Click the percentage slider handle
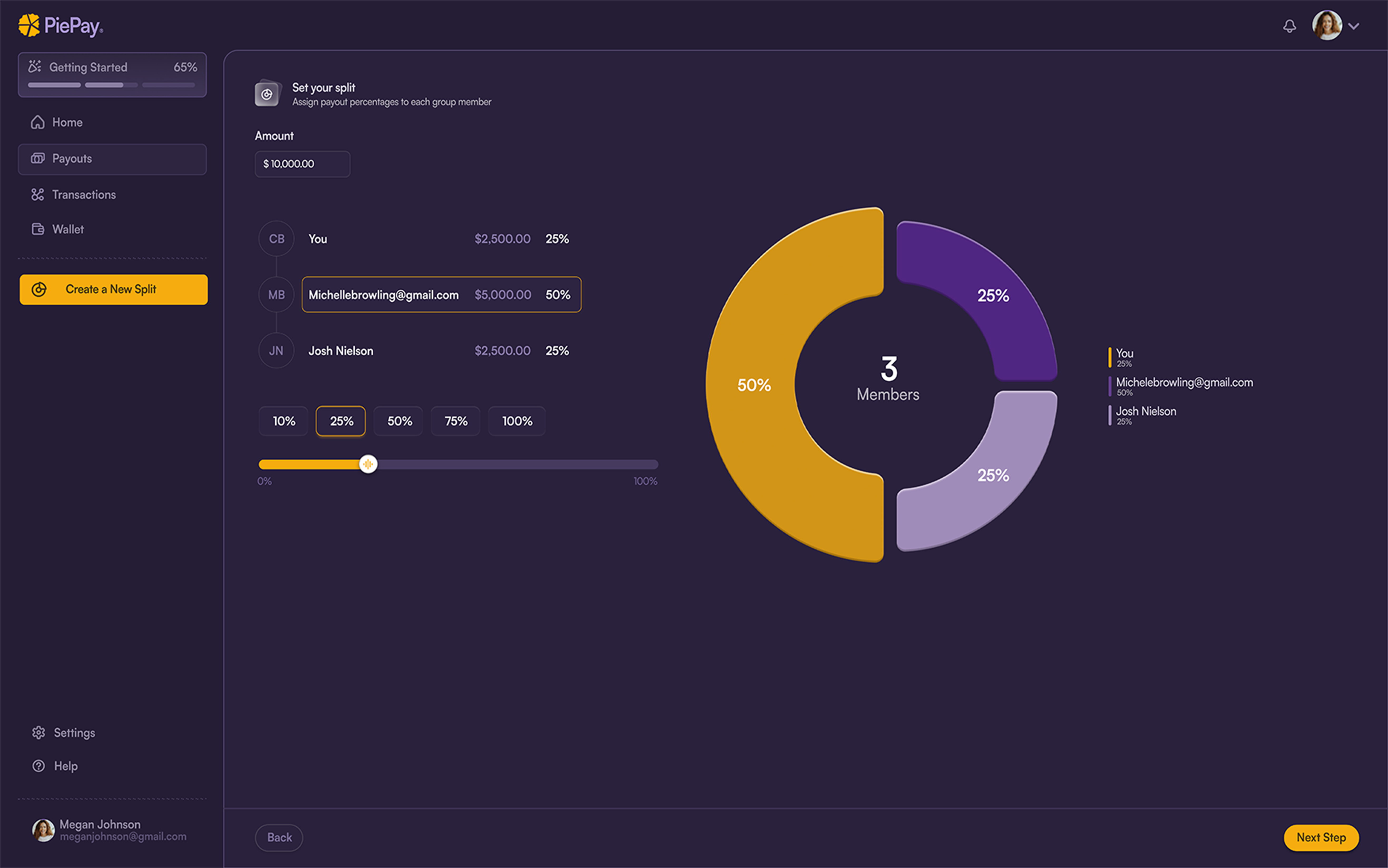 tap(368, 464)
